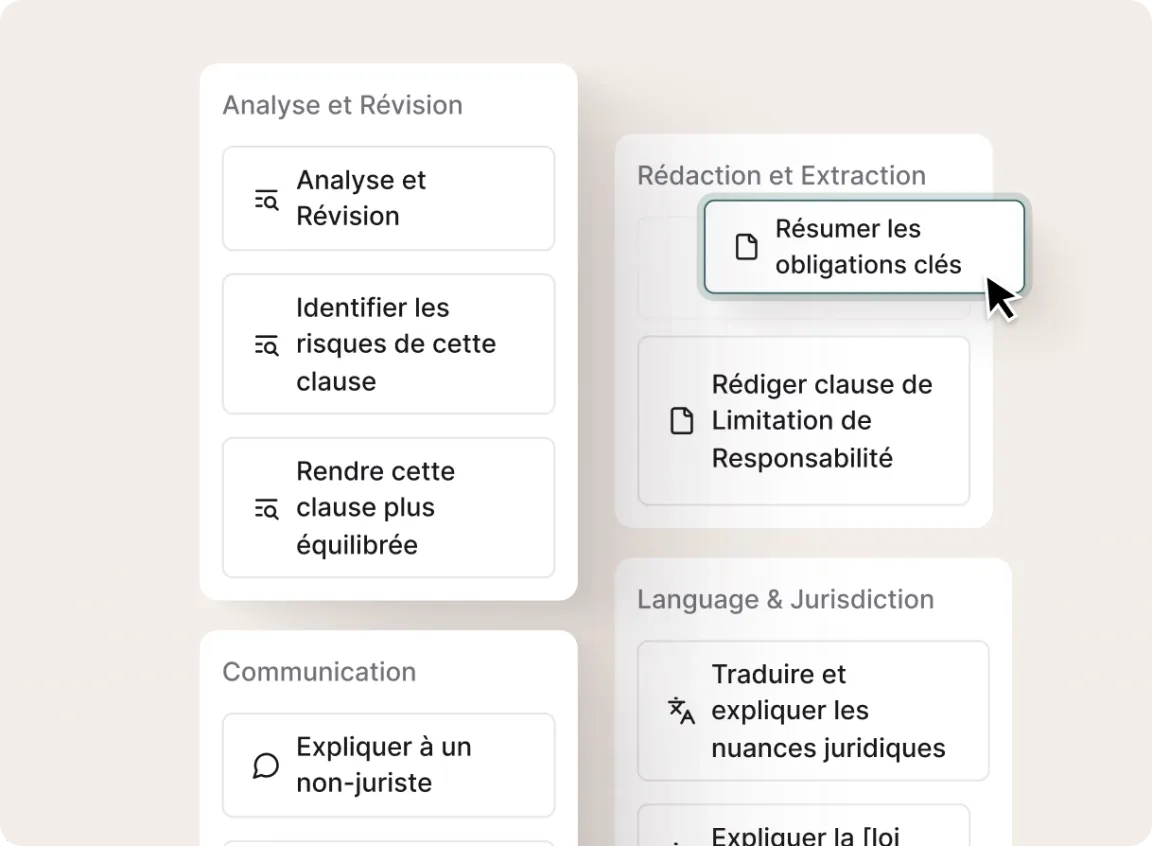Click the Rédaction et Extraction section heading

[x=781, y=175]
